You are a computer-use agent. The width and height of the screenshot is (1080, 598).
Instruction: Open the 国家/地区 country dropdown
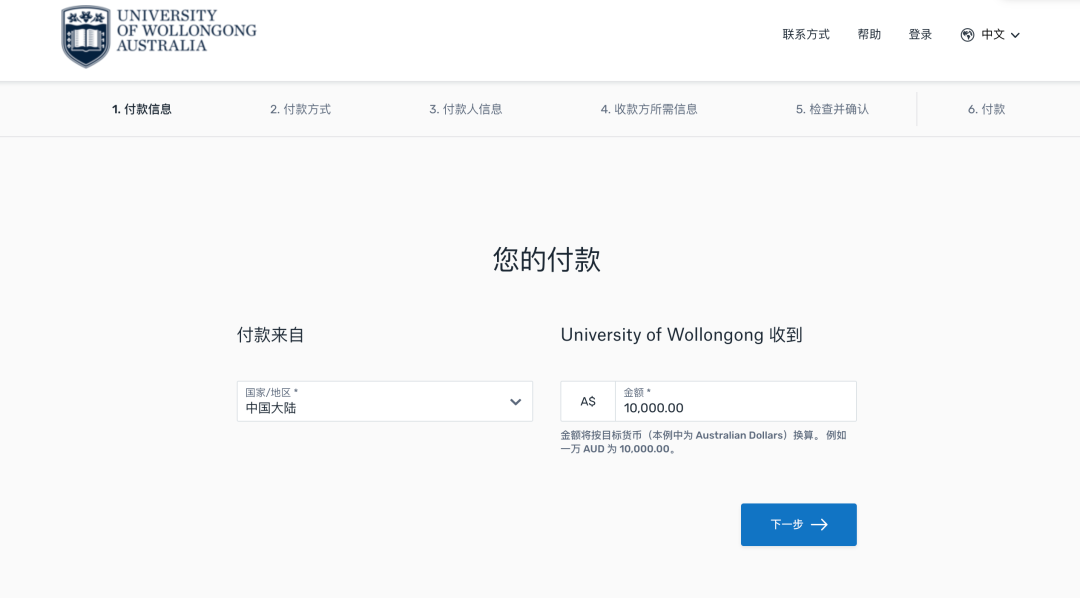click(x=384, y=402)
